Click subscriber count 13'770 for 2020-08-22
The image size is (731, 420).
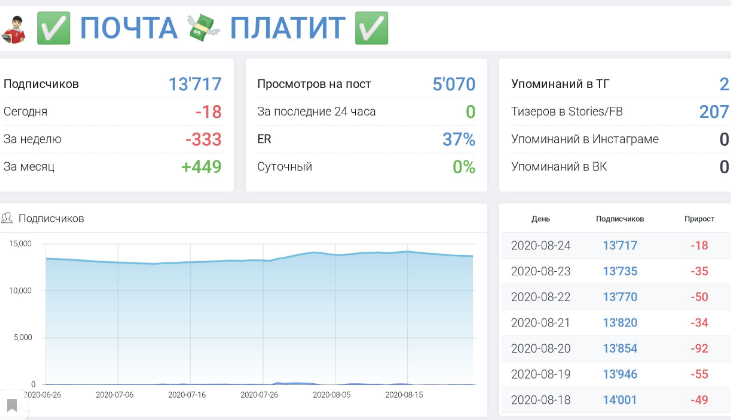click(620, 297)
